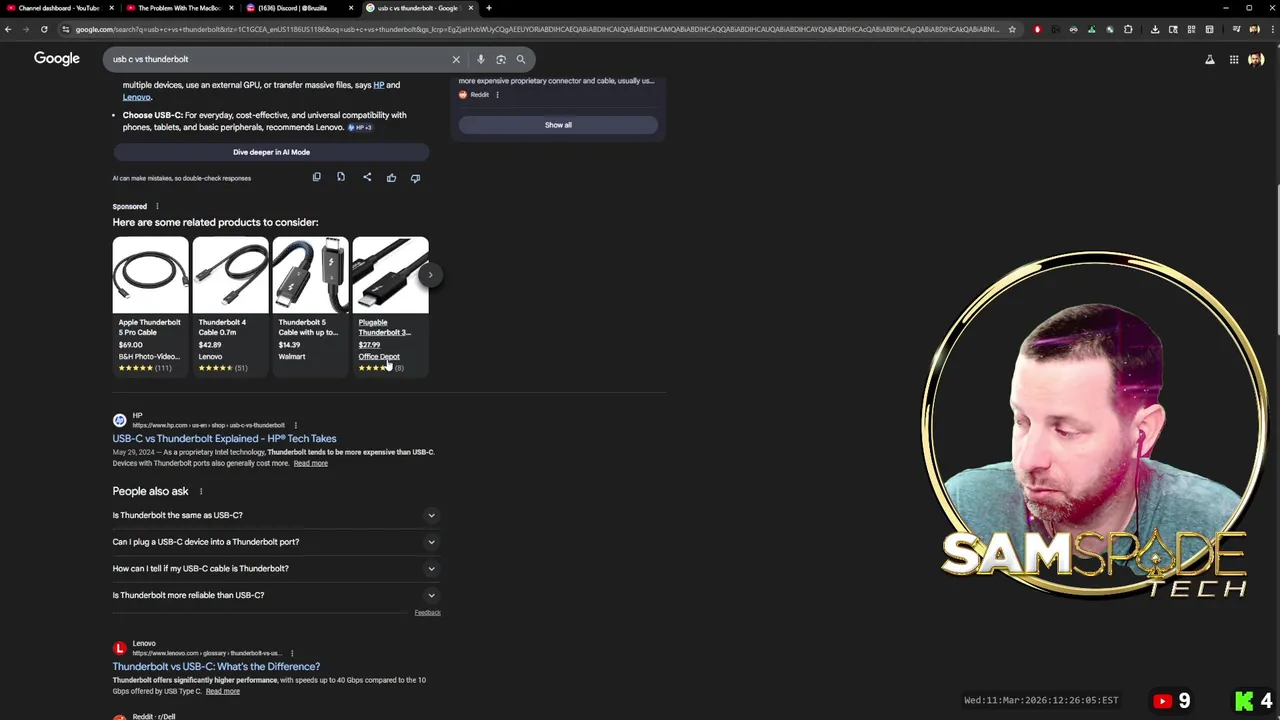Close the Discord browser tab
This screenshot has height=720, width=1280.
click(351, 8)
